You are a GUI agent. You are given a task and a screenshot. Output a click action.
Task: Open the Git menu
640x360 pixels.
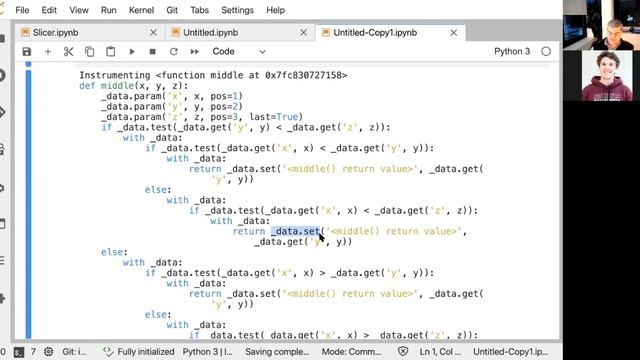click(x=172, y=10)
